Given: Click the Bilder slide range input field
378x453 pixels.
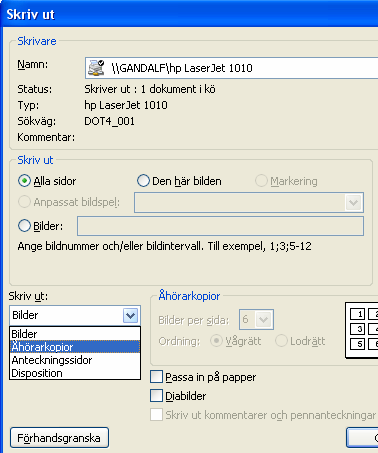Looking at the screenshot, I should coord(220,226).
